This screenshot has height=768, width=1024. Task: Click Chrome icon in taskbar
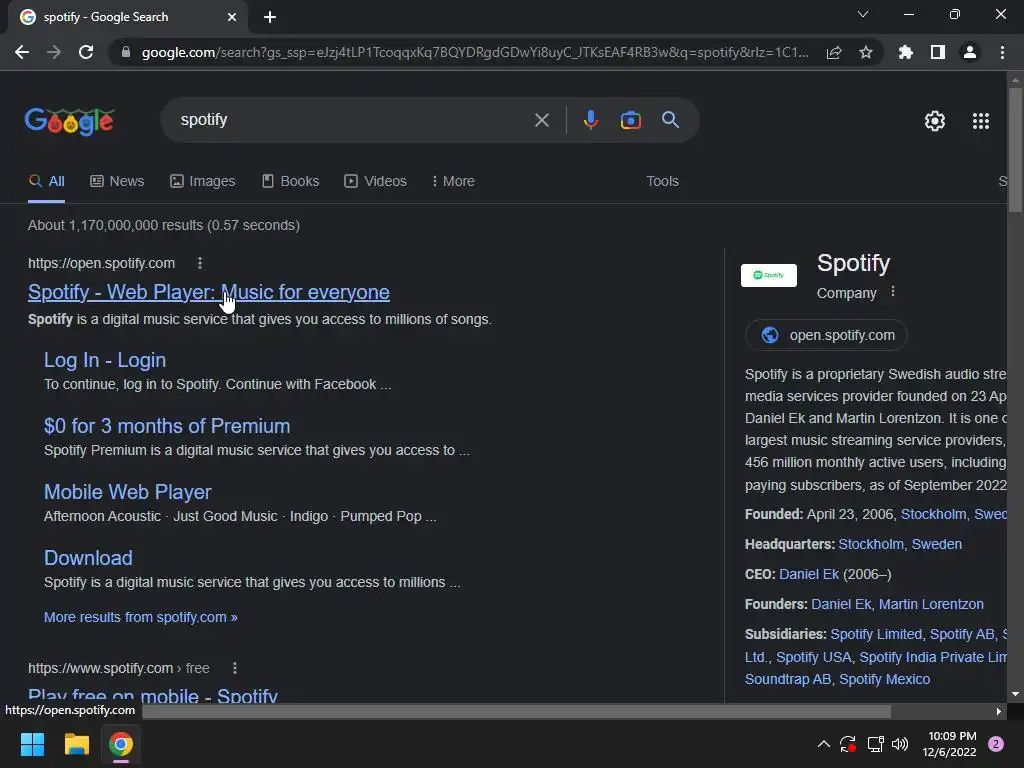[121, 744]
